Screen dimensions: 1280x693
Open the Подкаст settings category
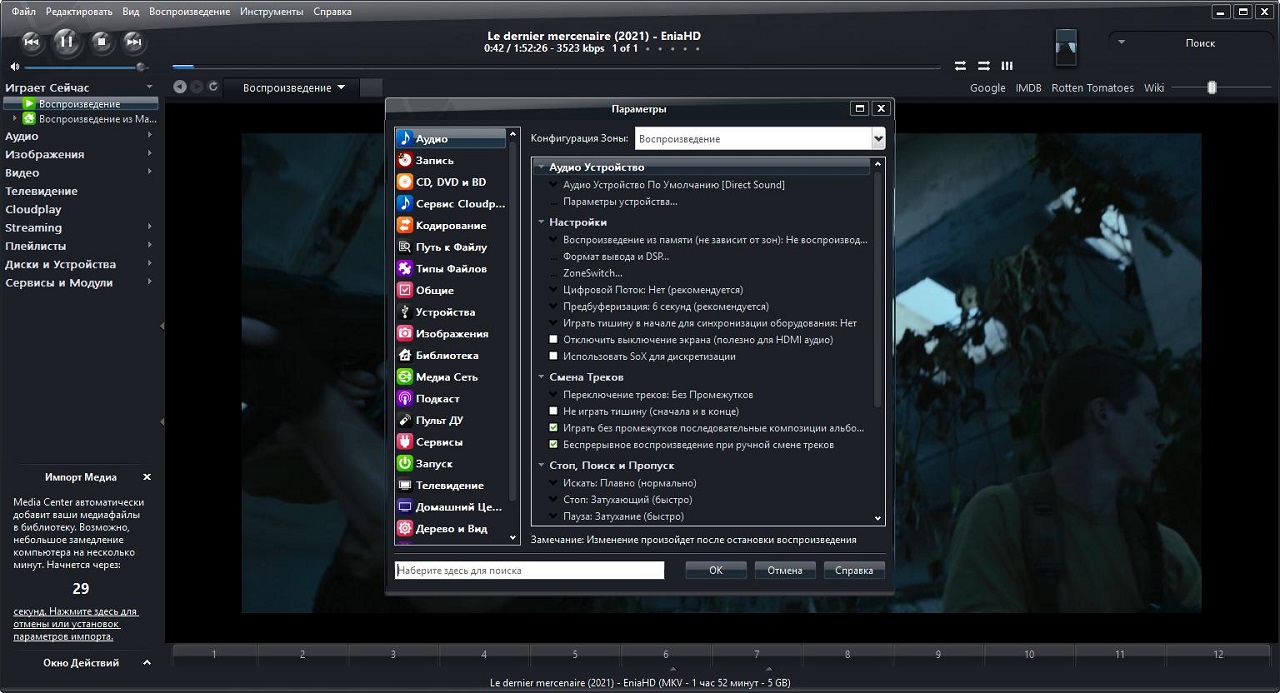[437, 399]
